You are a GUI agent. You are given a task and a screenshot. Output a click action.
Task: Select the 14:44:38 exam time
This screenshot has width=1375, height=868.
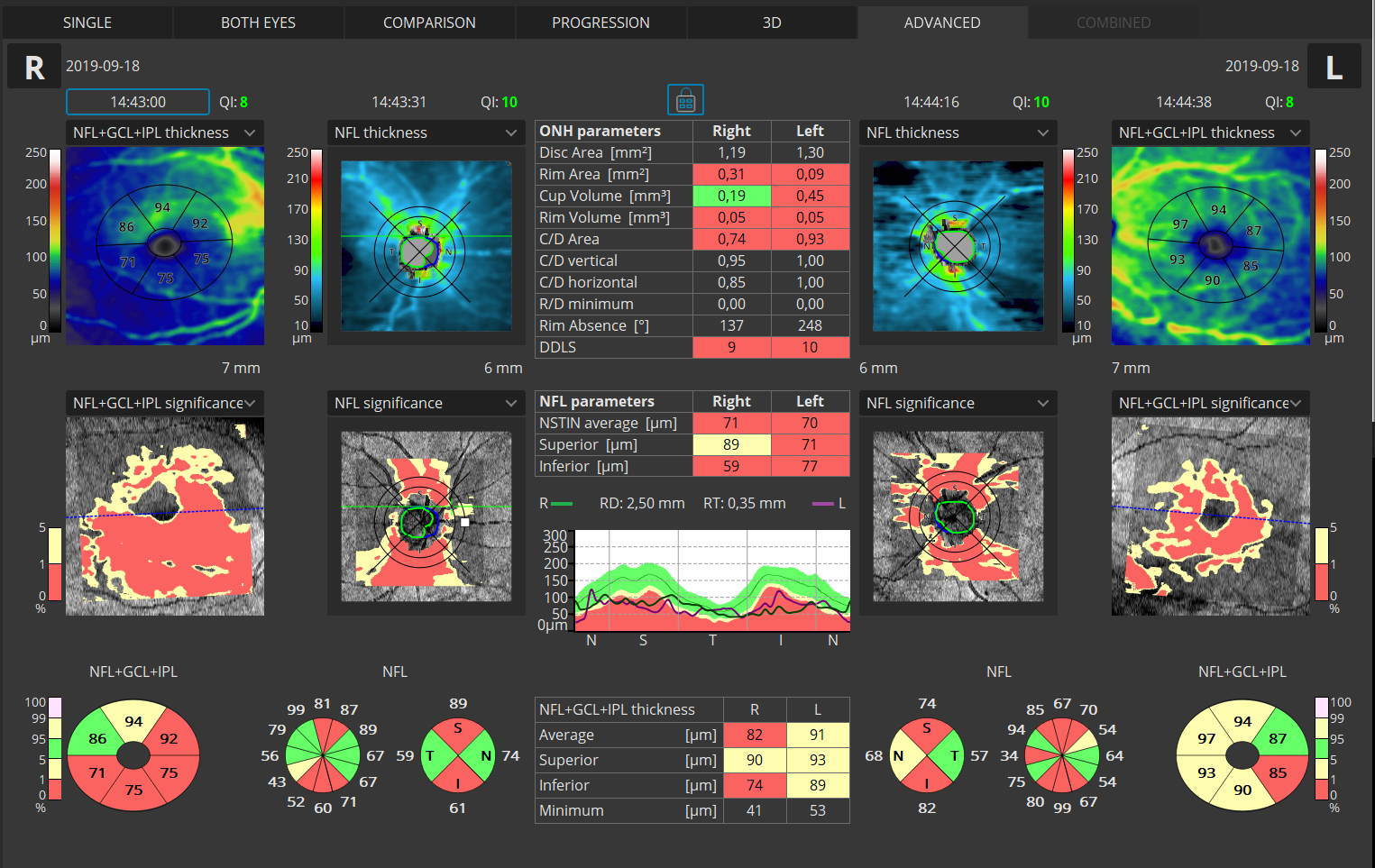point(1184,102)
